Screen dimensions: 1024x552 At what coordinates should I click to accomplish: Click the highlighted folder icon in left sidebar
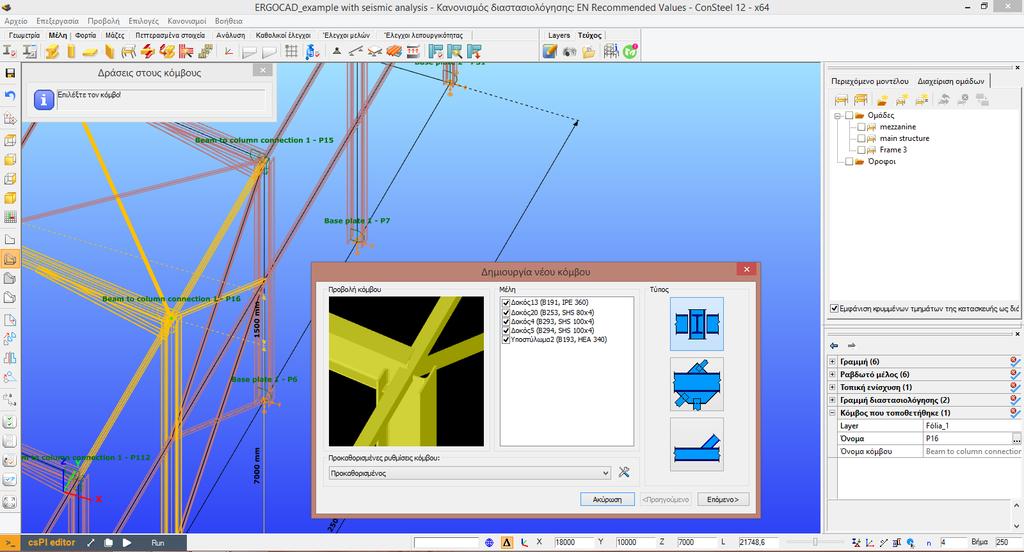10,259
